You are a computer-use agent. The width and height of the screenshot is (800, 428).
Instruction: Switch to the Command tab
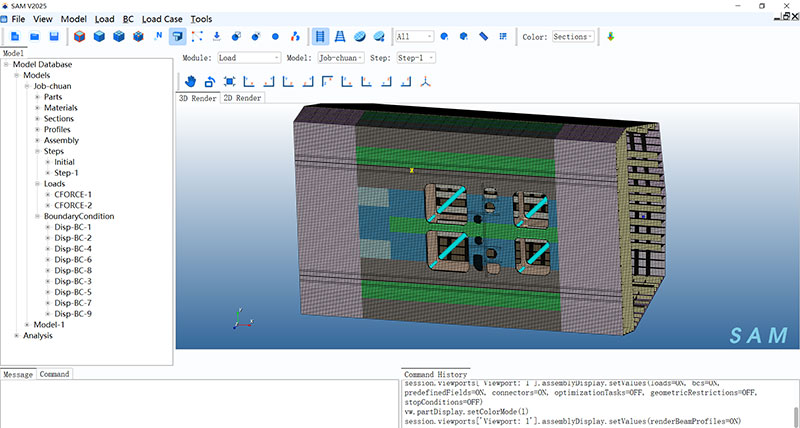pyautogui.click(x=54, y=374)
